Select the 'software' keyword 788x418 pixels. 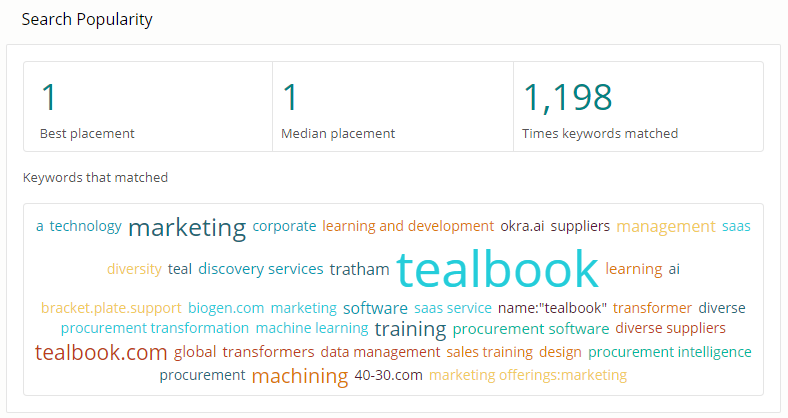pos(375,308)
